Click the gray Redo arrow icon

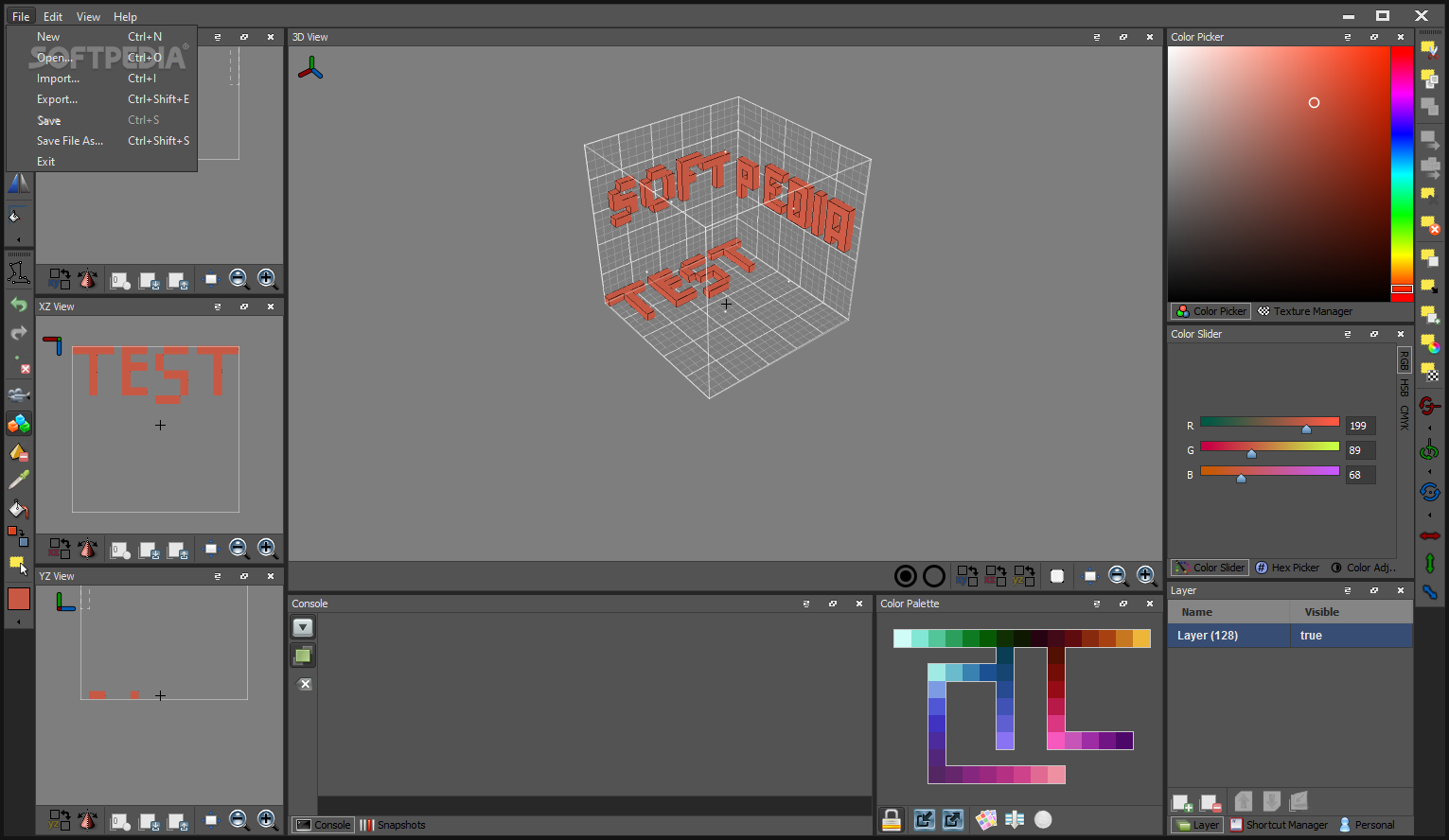pos(19,333)
